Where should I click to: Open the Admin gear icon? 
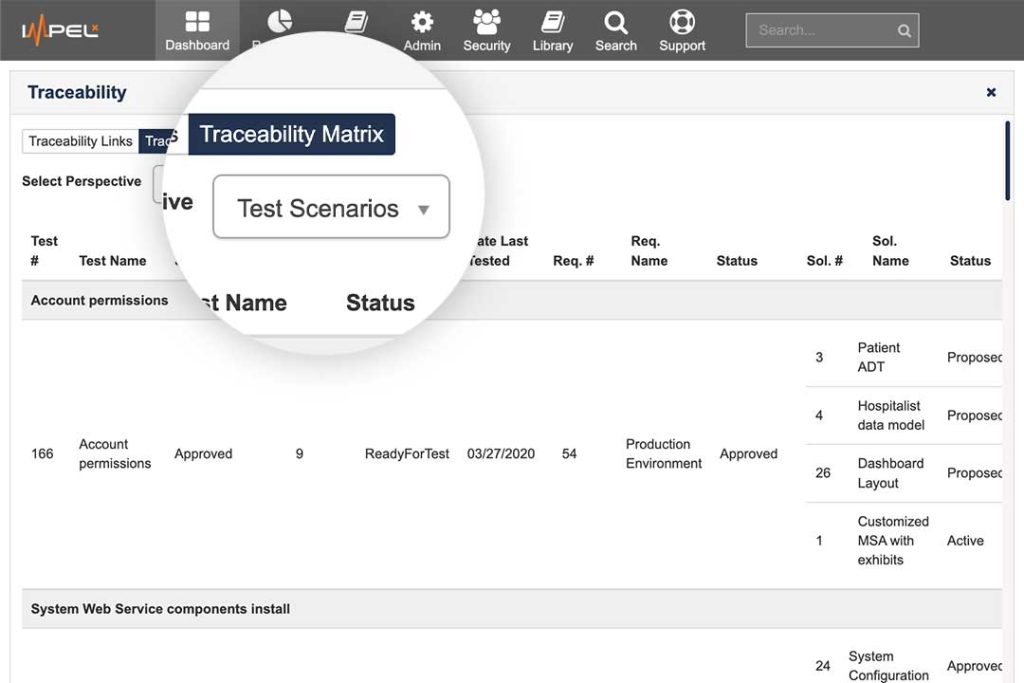click(x=421, y=30)
